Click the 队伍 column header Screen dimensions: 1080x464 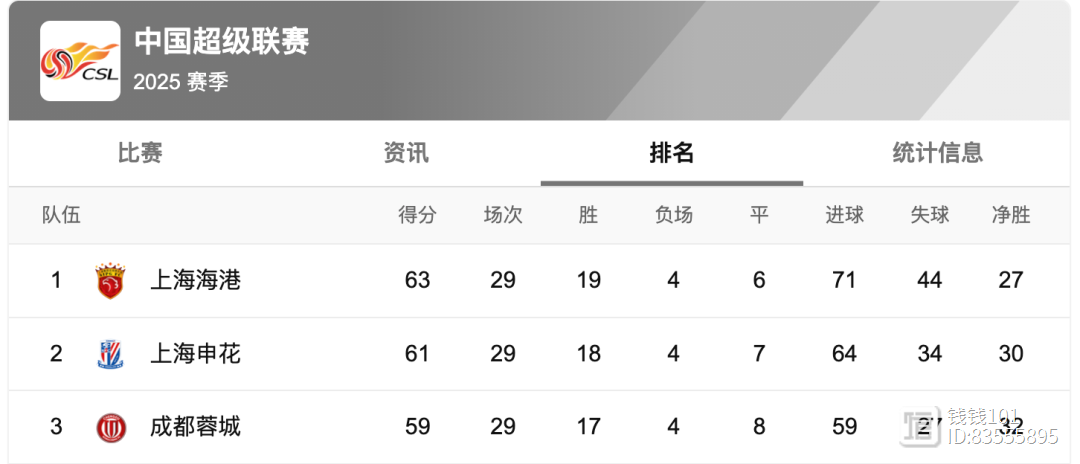pos(61,215)
